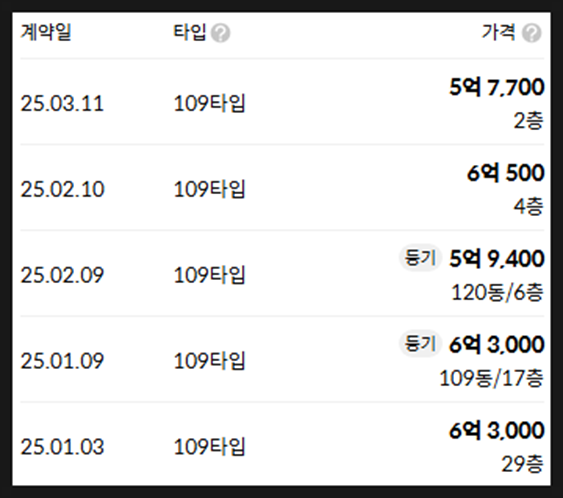Viewport: 563px width, 498px height.
Task: Select the 계약일 column header
Action: click(x=46, y=32)
